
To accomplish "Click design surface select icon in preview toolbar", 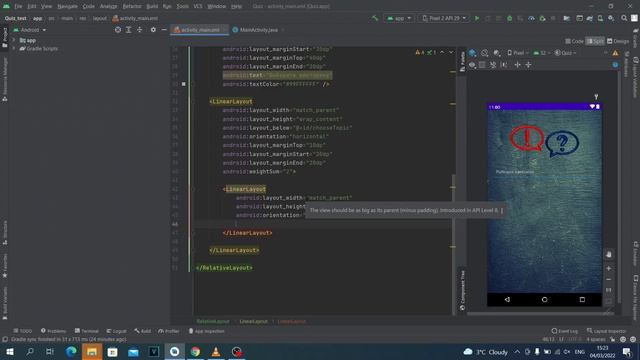I will click(x=473, y=53).
